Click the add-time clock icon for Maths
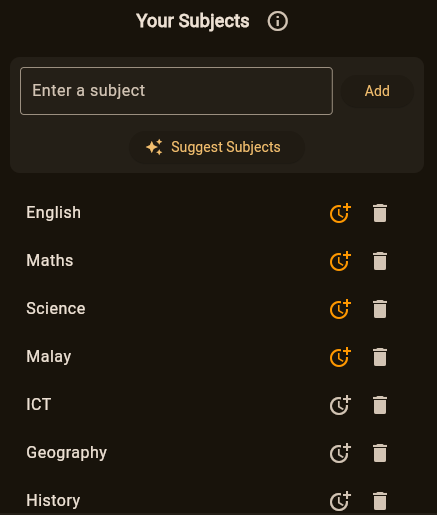The height and width of the screenshot is (515, 437). click(340, 261)
